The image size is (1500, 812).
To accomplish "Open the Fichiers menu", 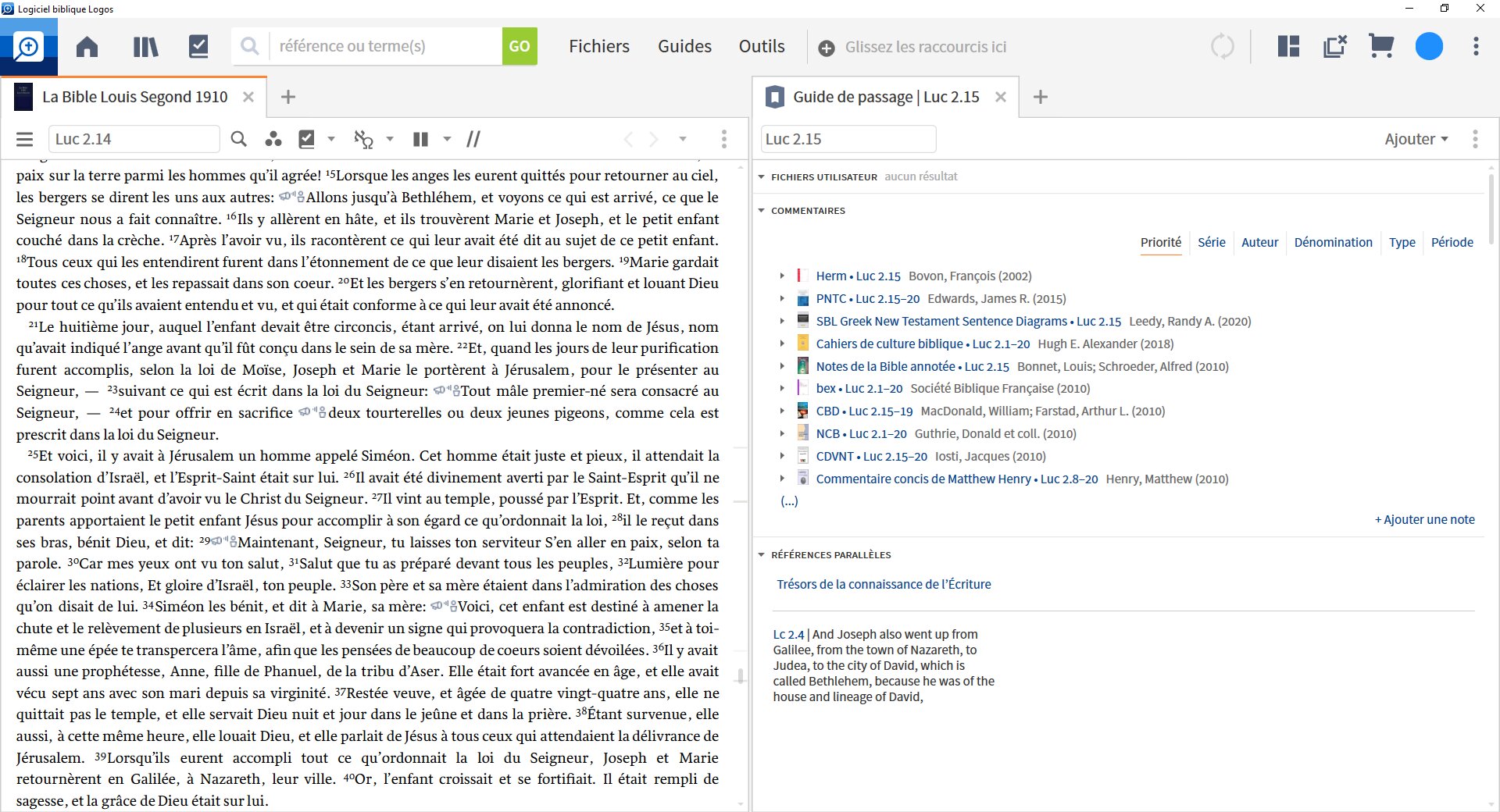I will pos(599,46).
